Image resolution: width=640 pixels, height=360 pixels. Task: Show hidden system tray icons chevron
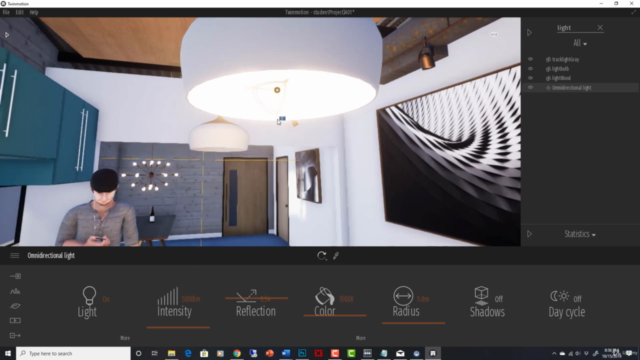point(554,353)
